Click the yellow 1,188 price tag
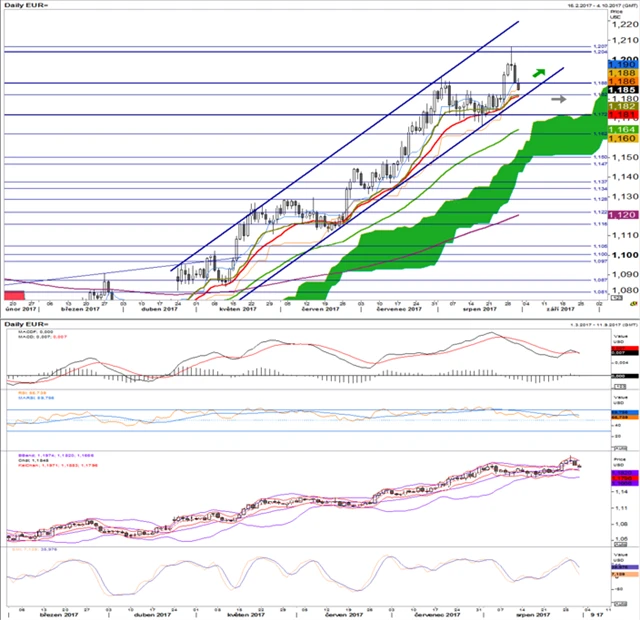Viewport: 640px width, 620px height. coord(623,73)
